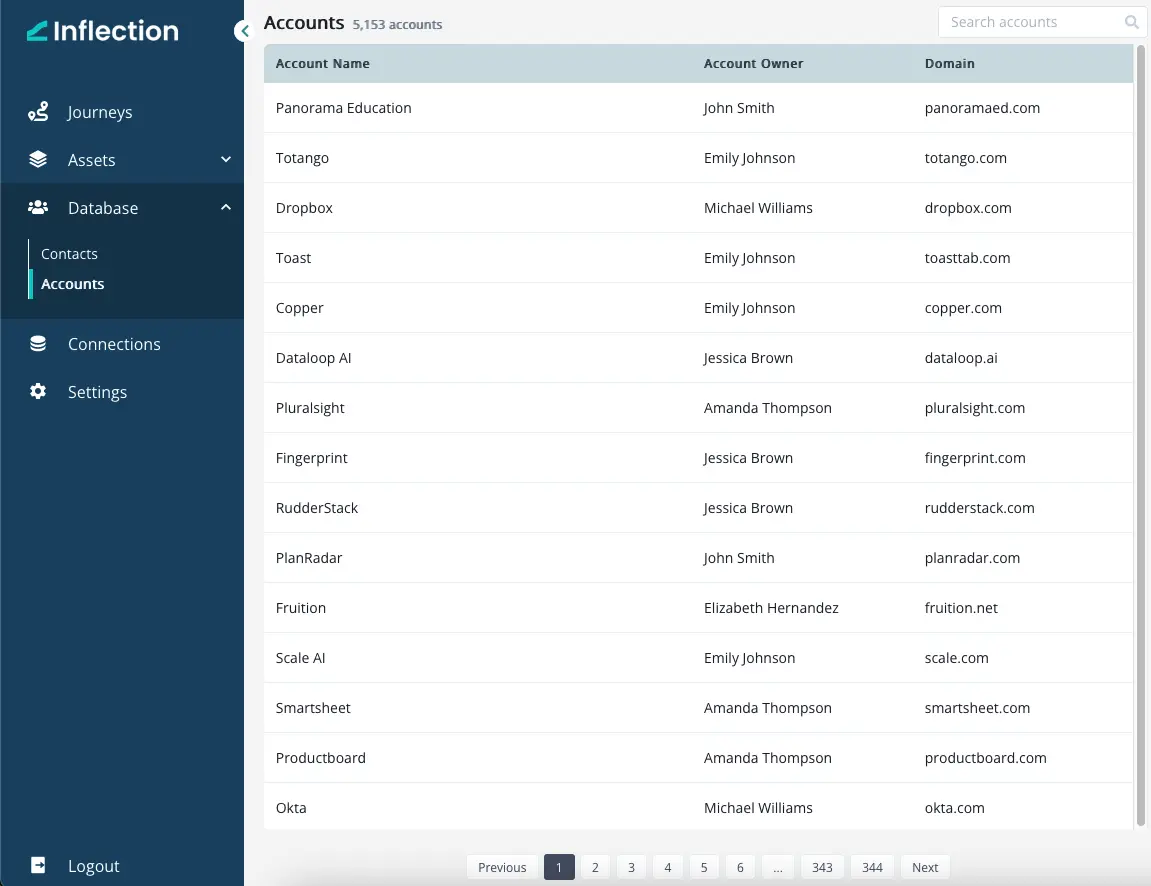
Task: Go to page 6
Action: tap(740, 868)
